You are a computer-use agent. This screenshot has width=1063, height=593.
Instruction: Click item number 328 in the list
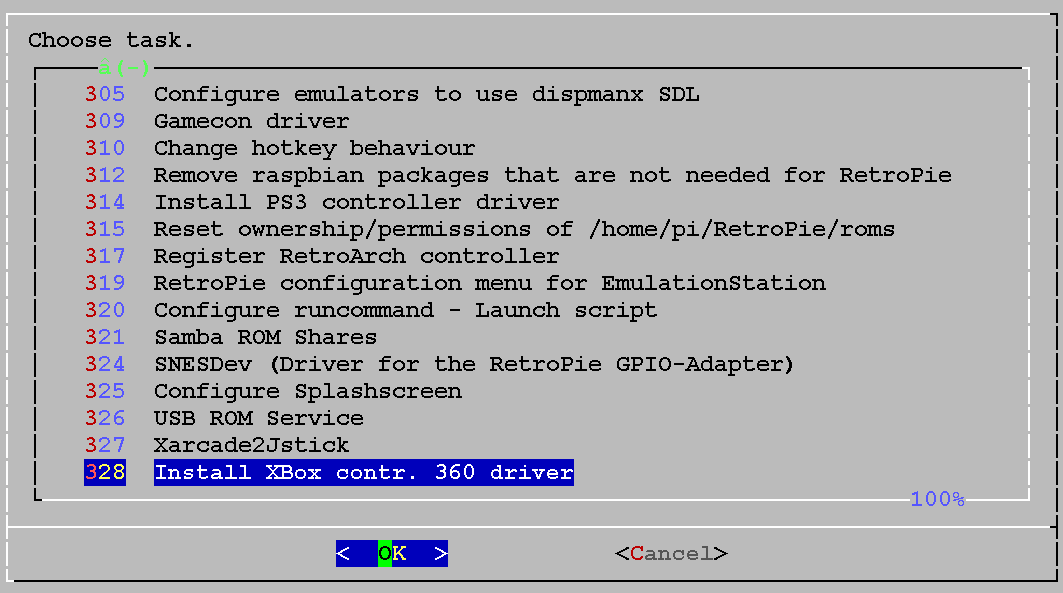[105, 472]
